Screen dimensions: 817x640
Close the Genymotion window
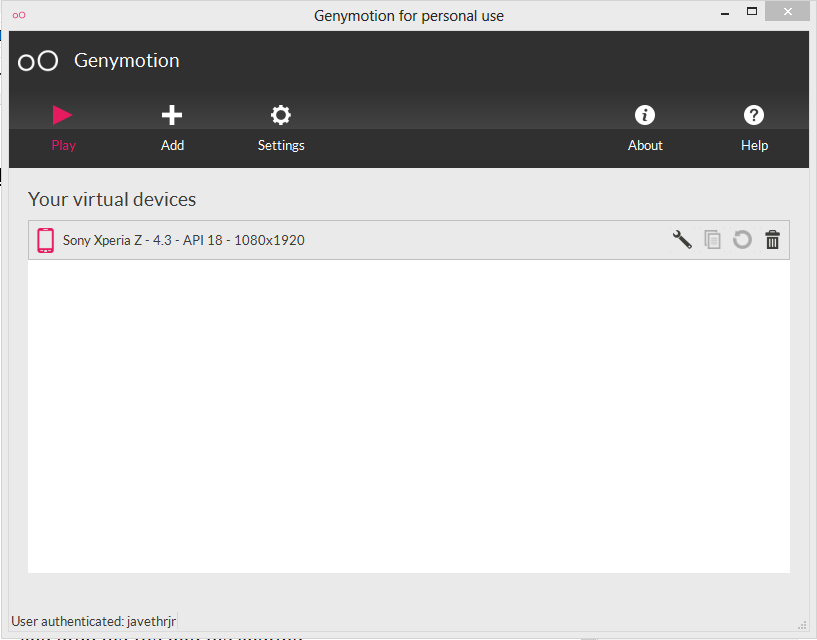787,11
